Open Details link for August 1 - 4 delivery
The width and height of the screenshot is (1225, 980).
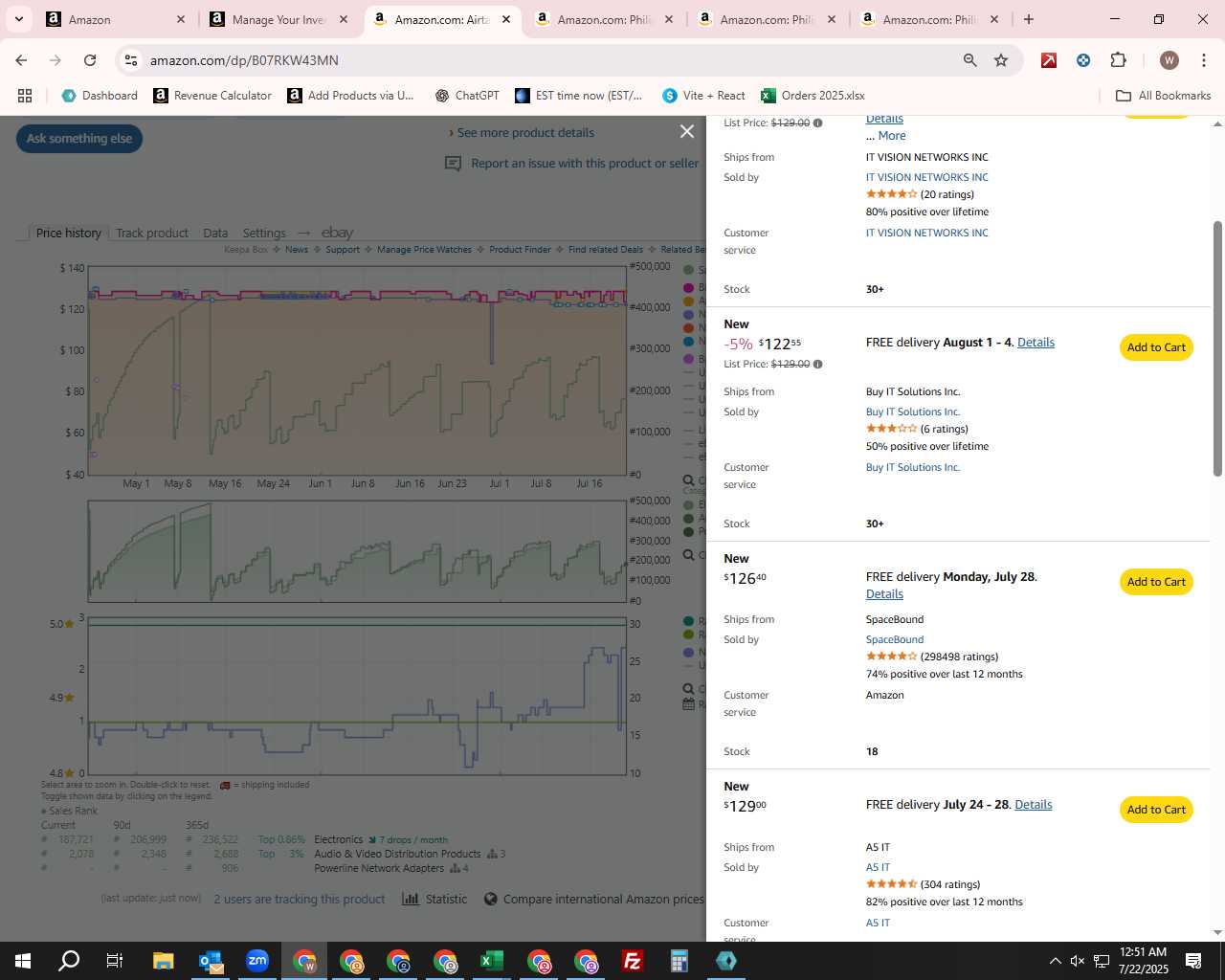pos(1036,343)
